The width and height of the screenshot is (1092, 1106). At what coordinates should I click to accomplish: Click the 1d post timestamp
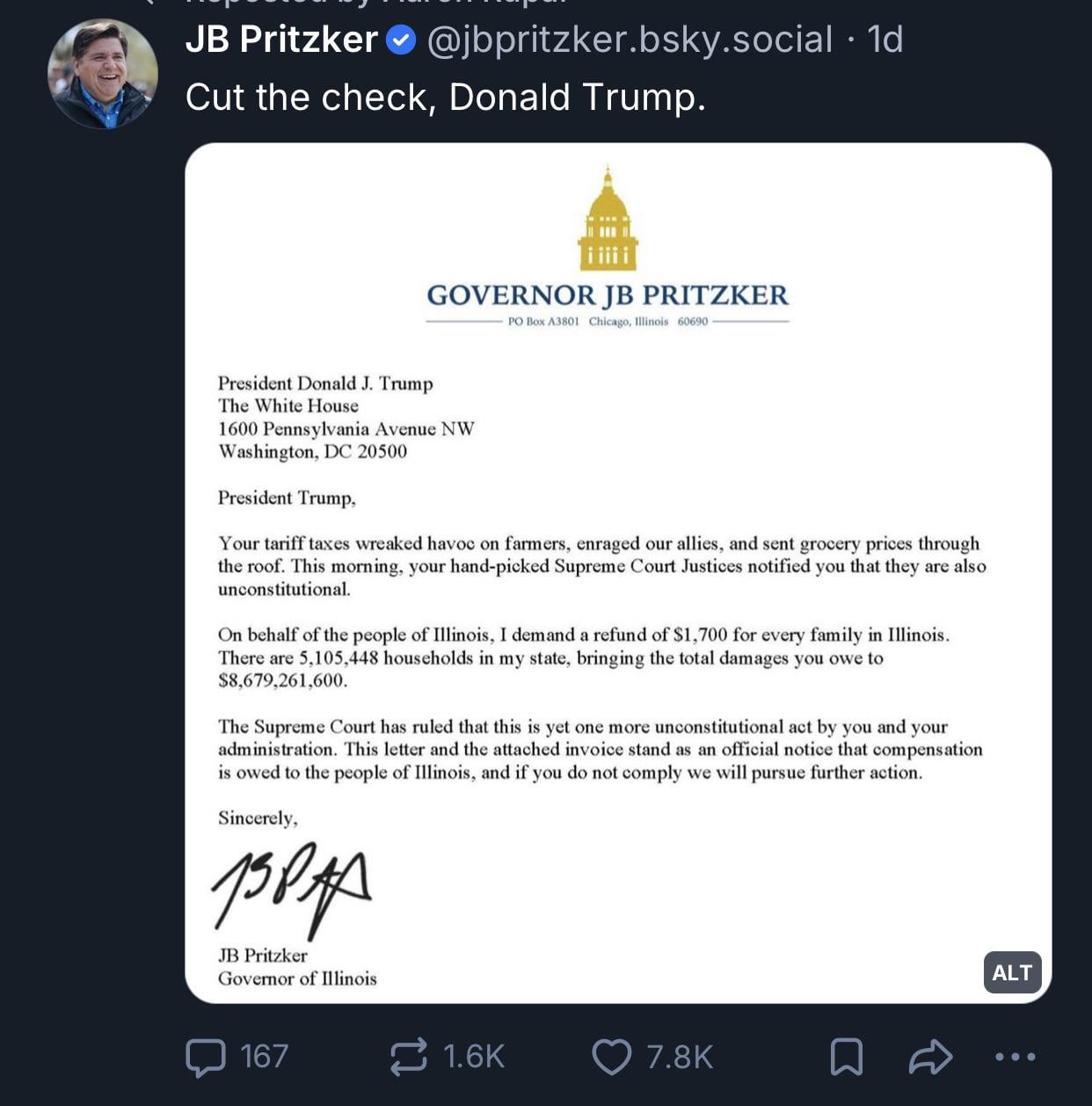(885, 40)
